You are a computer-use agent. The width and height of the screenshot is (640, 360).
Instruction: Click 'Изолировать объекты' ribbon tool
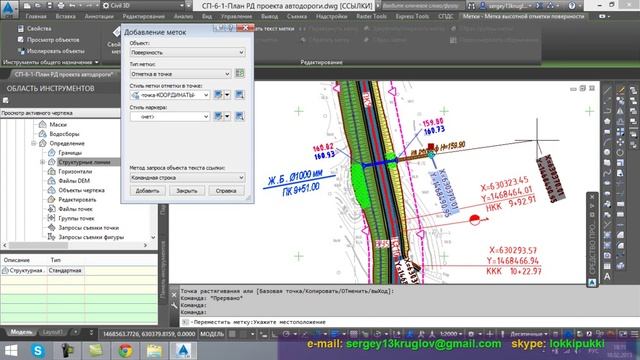[x=51, y=51]
